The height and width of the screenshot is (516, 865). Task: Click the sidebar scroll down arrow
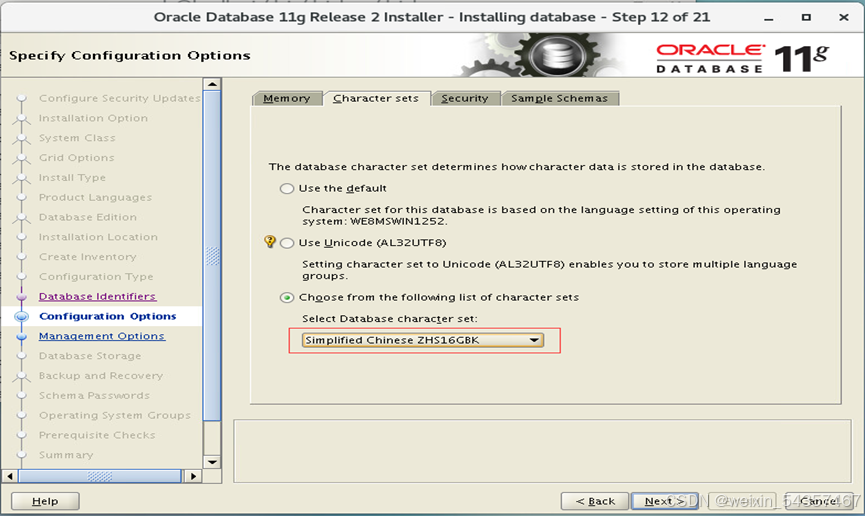tap(211, 462)
